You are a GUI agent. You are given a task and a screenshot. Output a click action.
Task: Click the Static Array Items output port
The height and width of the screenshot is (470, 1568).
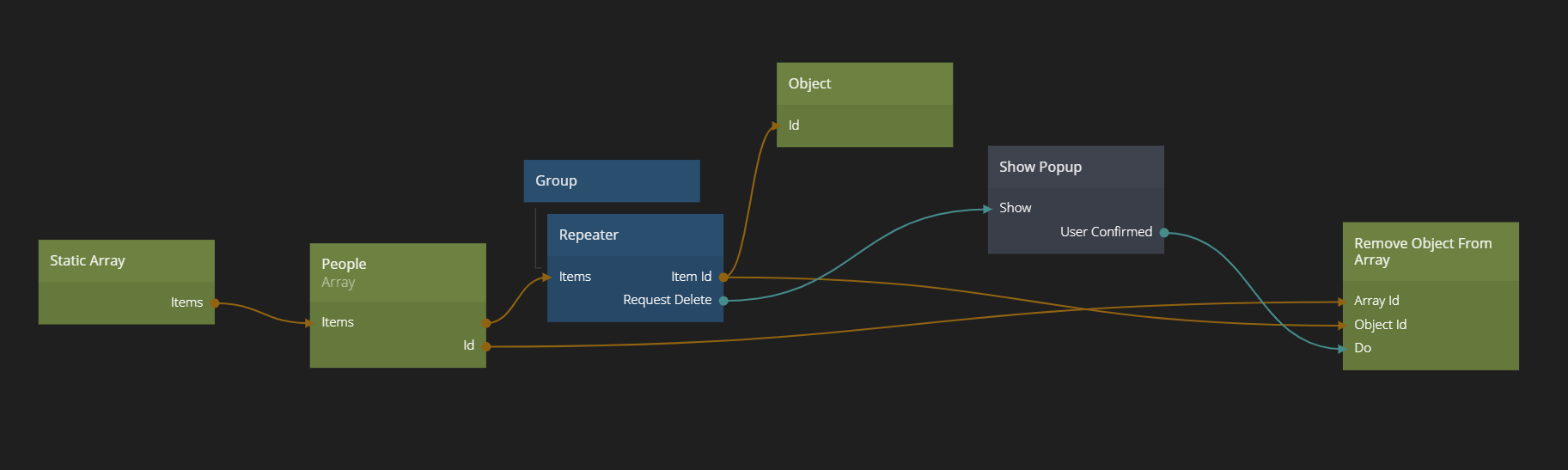215,303
